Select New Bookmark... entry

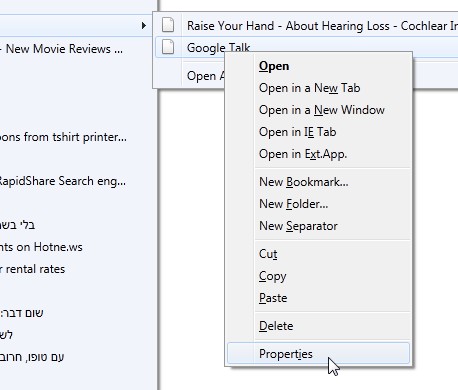[318, 182]
